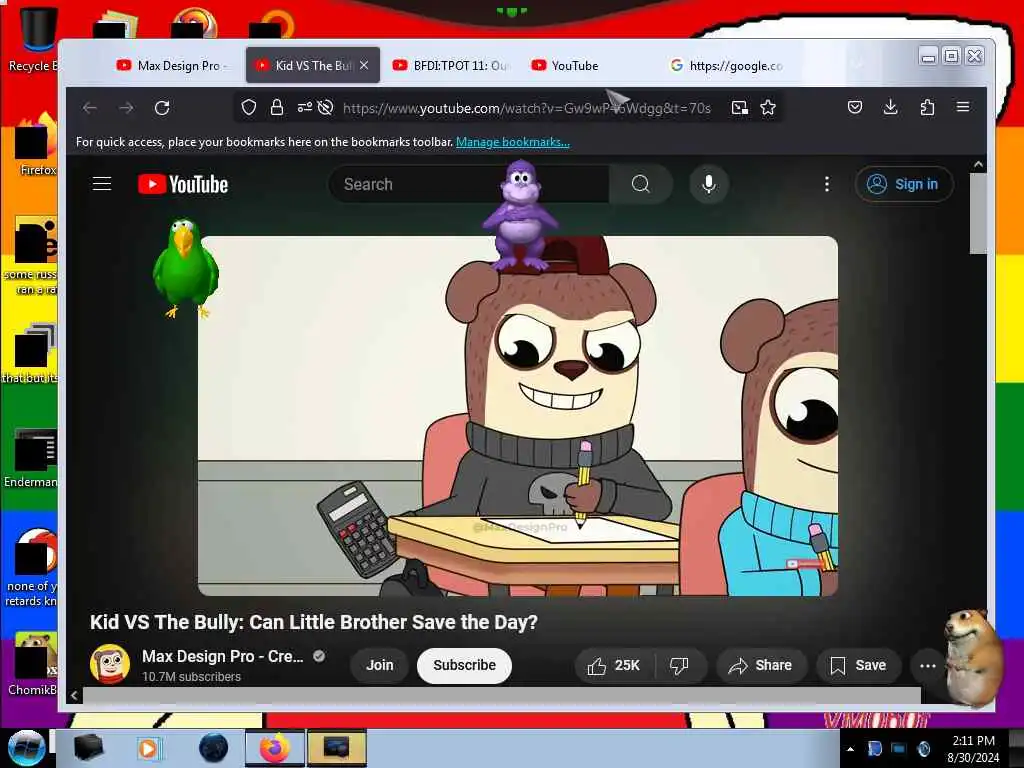Reload the page with the refresh icon
The width and height of the screenshot is (1024, 768).
(x=162, y=108)
